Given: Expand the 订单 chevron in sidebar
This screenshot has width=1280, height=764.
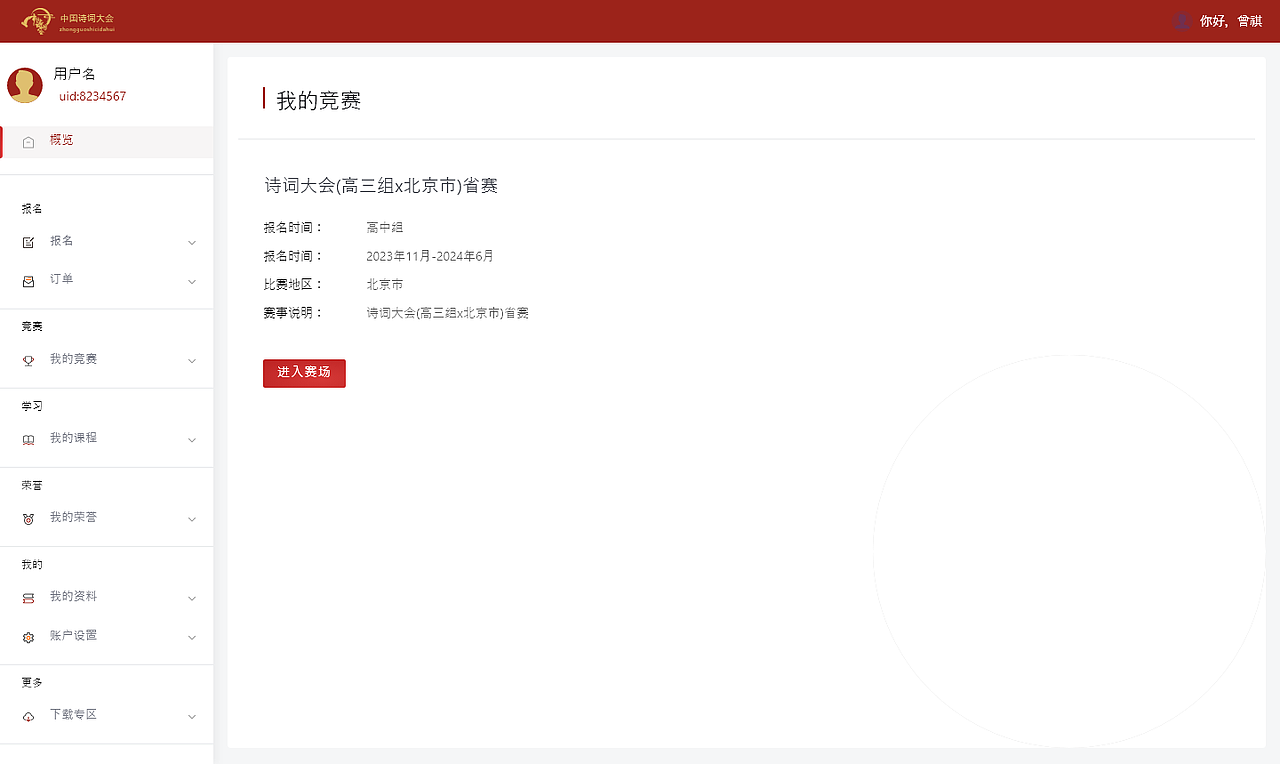Looking at the screenshot, I should [191, 281].
